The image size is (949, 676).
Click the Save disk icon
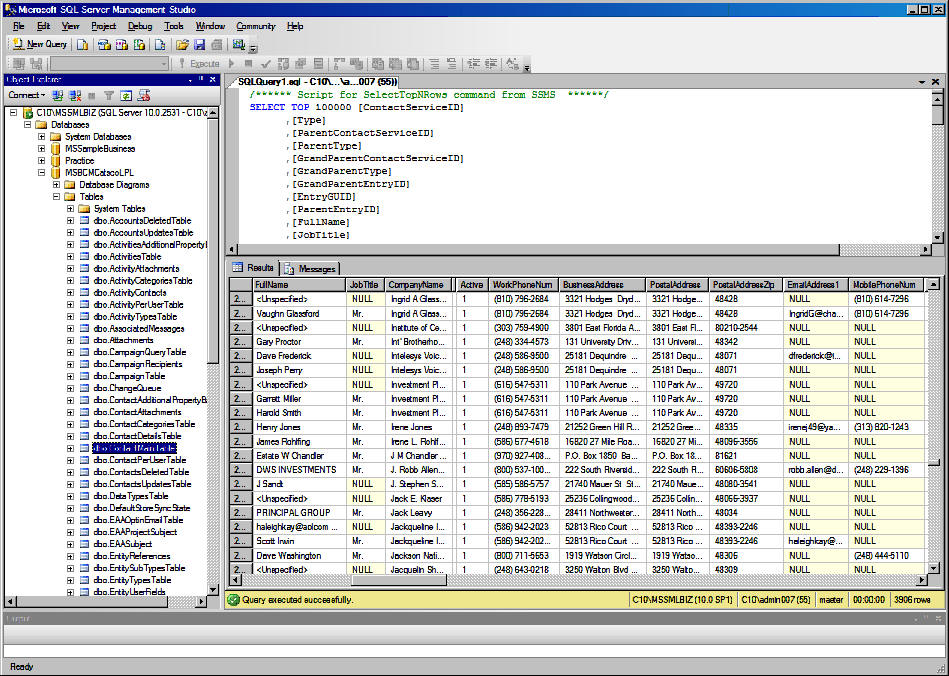point(199,44)
